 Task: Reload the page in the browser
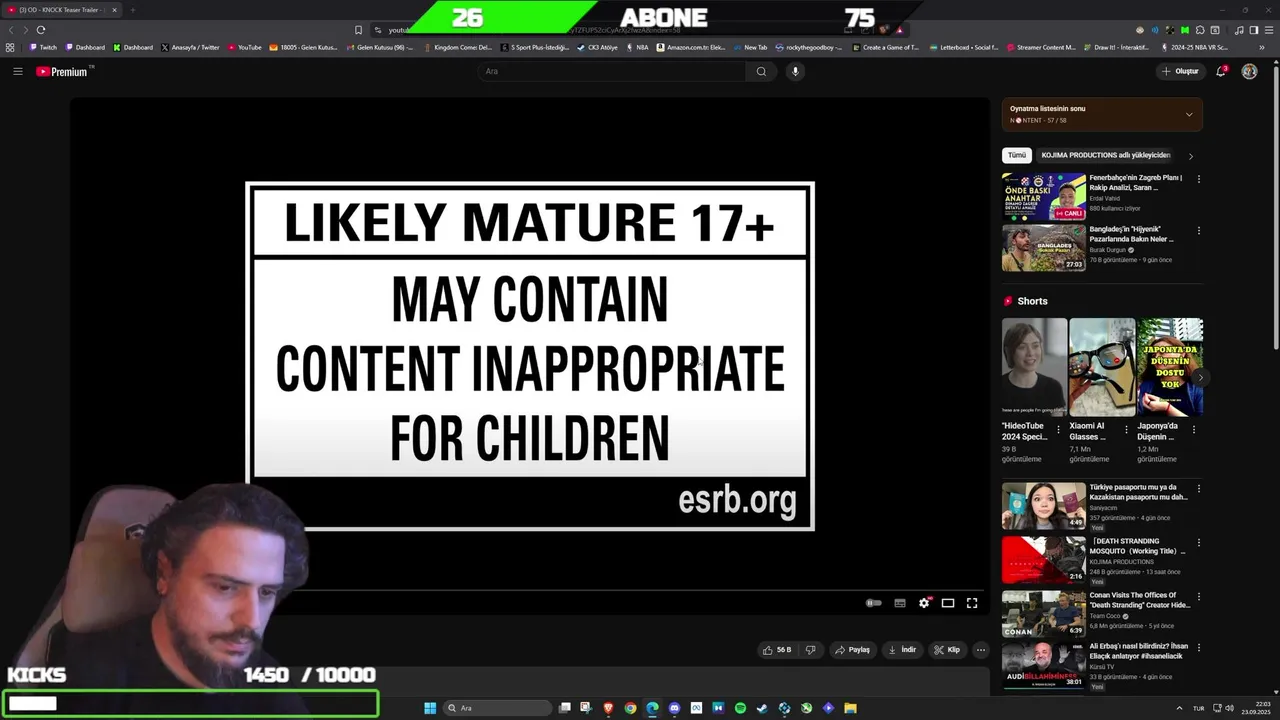[x=40, y=30]
